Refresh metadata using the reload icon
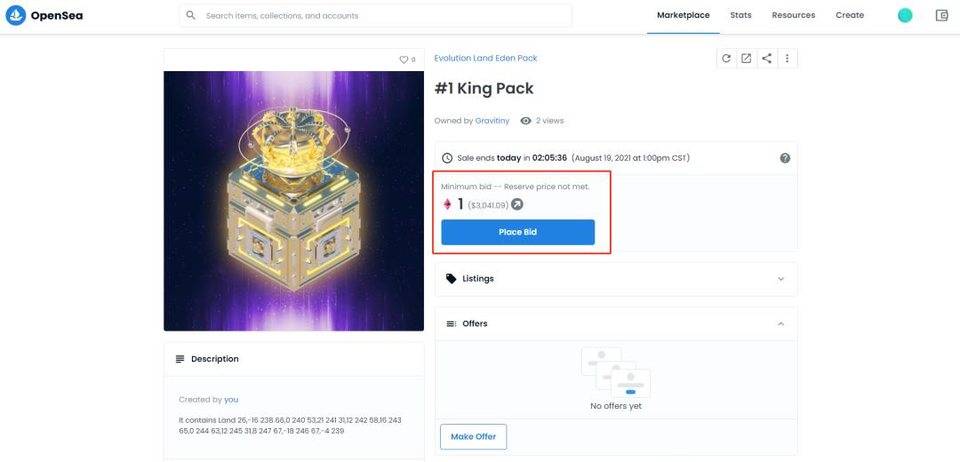This screenshot has height=462, width=960. pyautogui.click(x=726, y=58)
